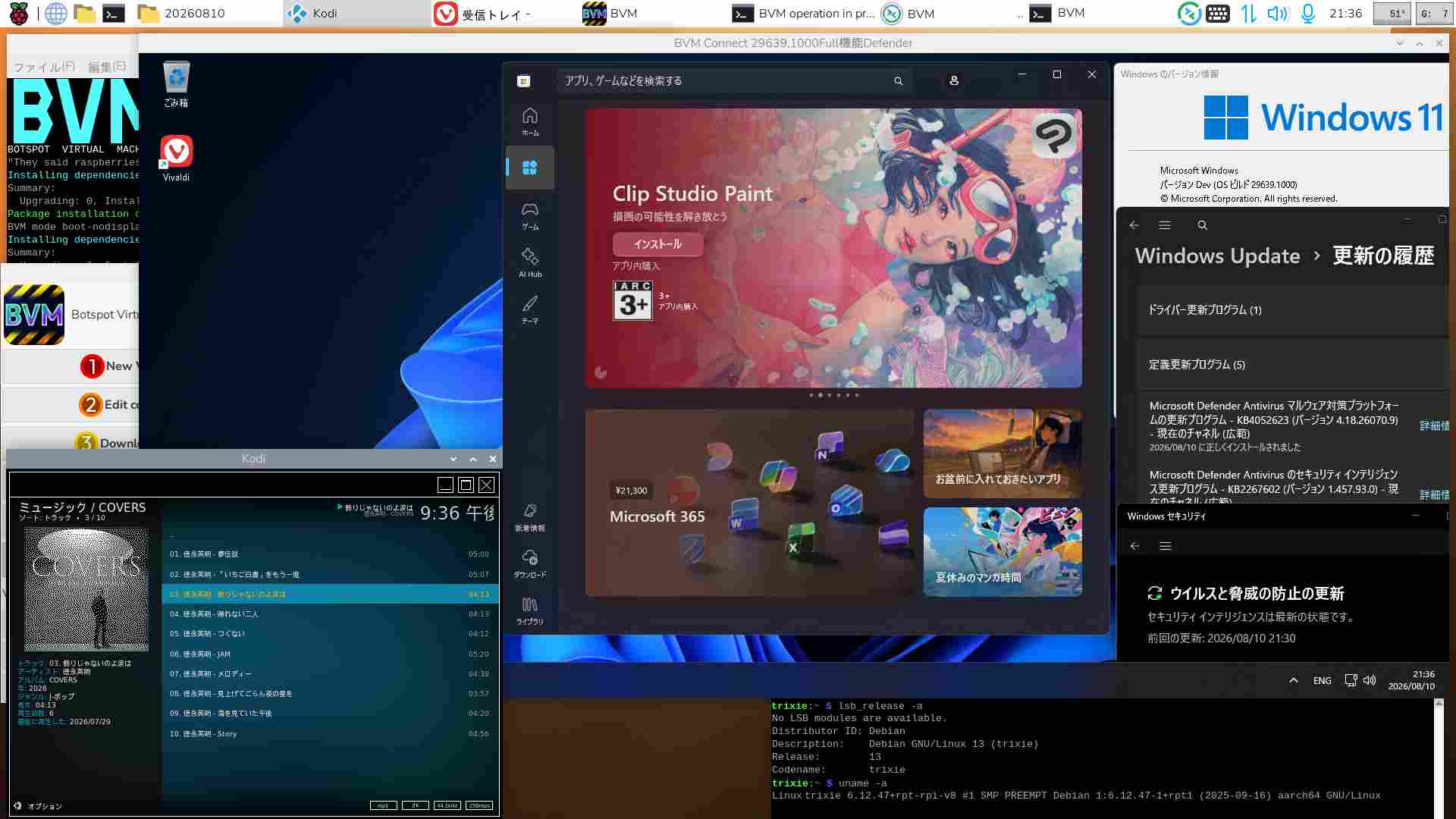The image size is (1456, 819).
Task: Open AI Hub in the Store sidebar
Action: (530, 262)
